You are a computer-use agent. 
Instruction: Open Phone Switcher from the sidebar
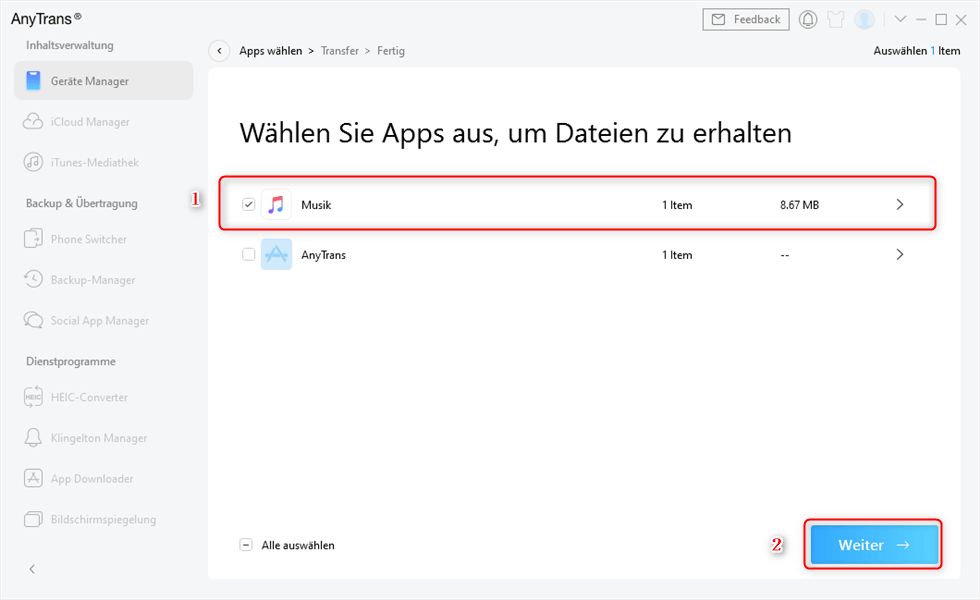click(34, 240)
